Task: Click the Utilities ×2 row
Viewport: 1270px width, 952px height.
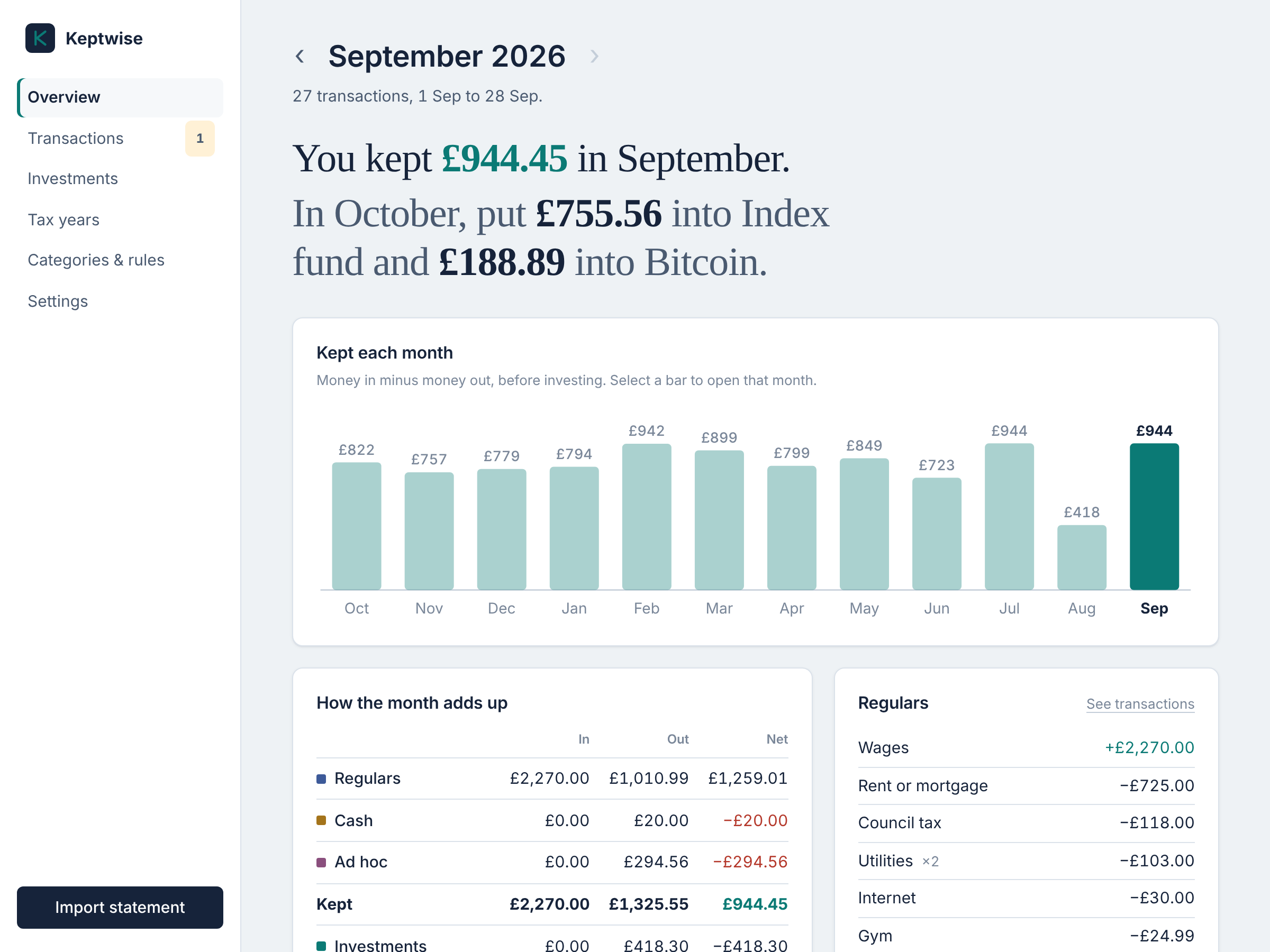Action: 1026,862
